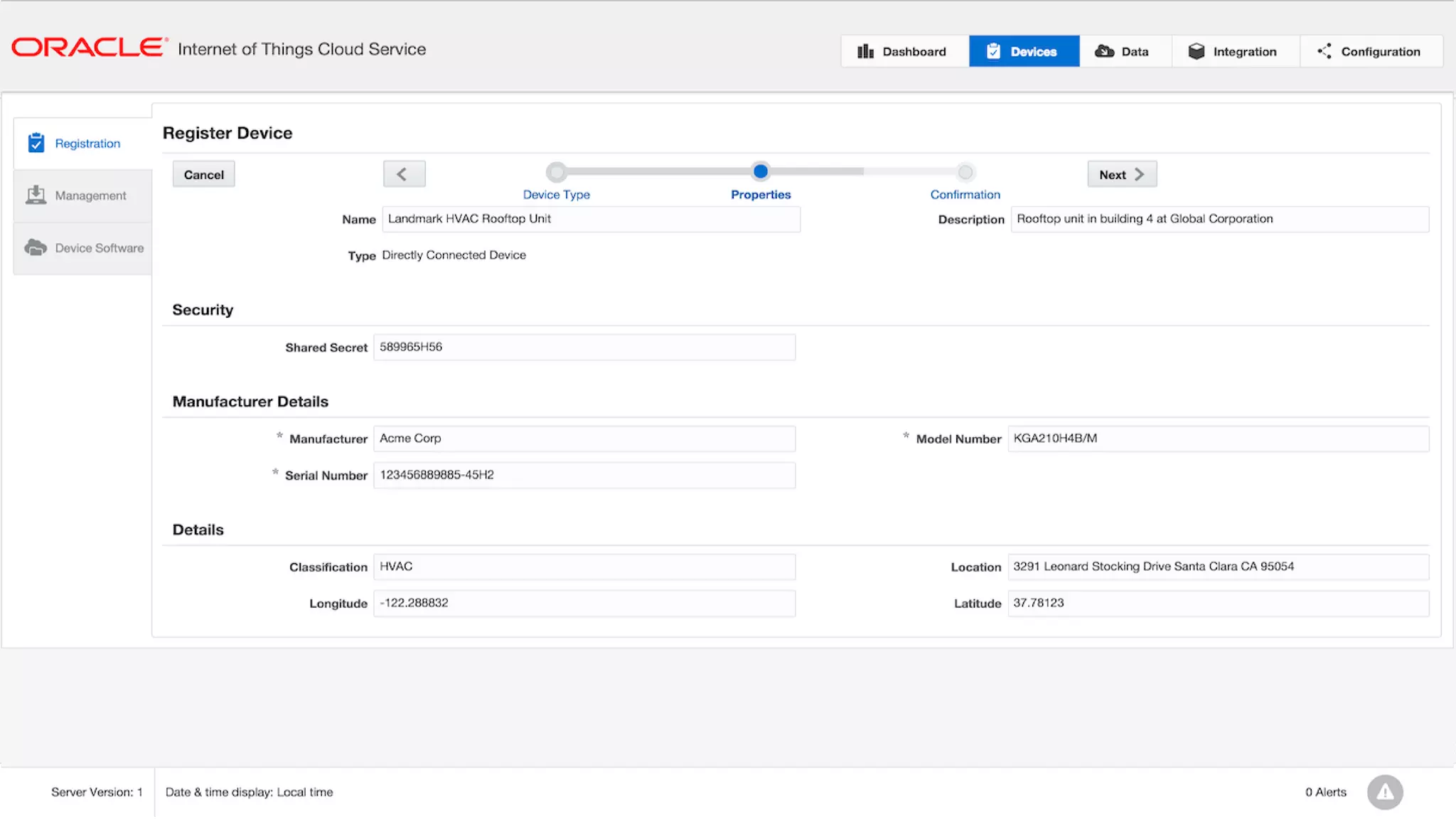Image resolution: width=1456 pixels, height=819 pixels.
Task: Click Next to proceed to Confirmation
Action: pos(1121,174)
